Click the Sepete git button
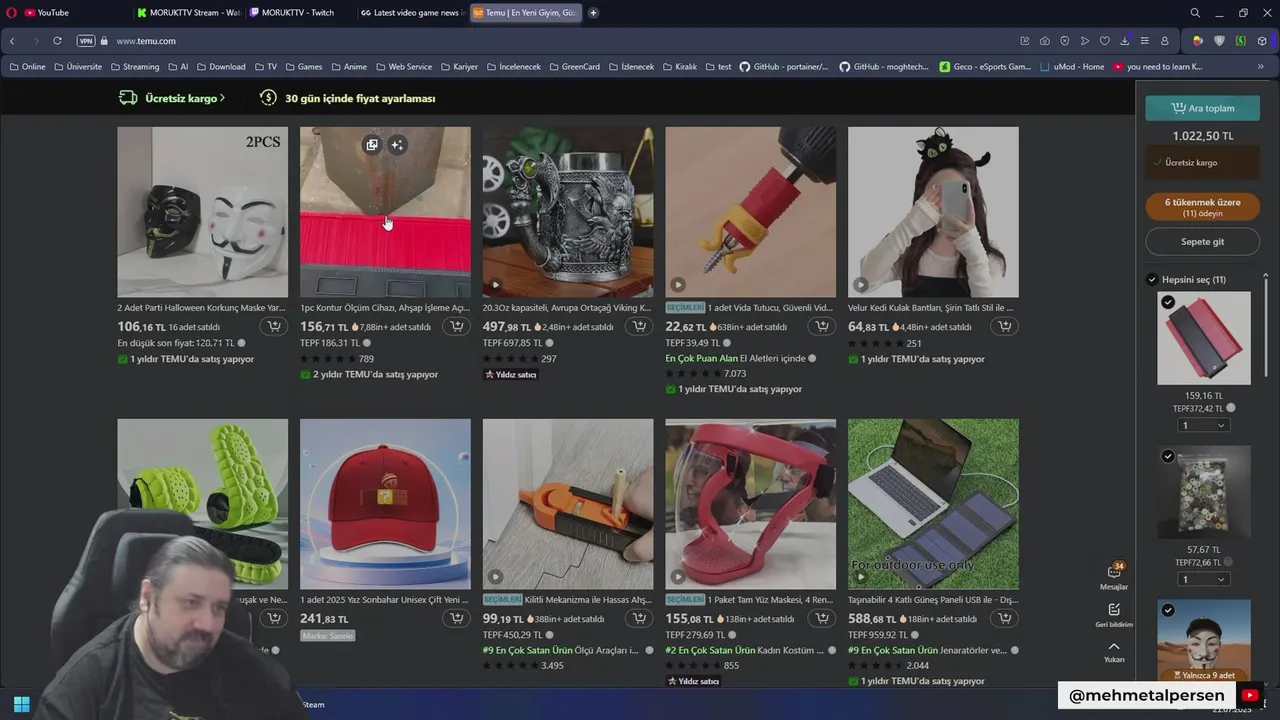The image size is (1280, 720). coord(1202,241)
